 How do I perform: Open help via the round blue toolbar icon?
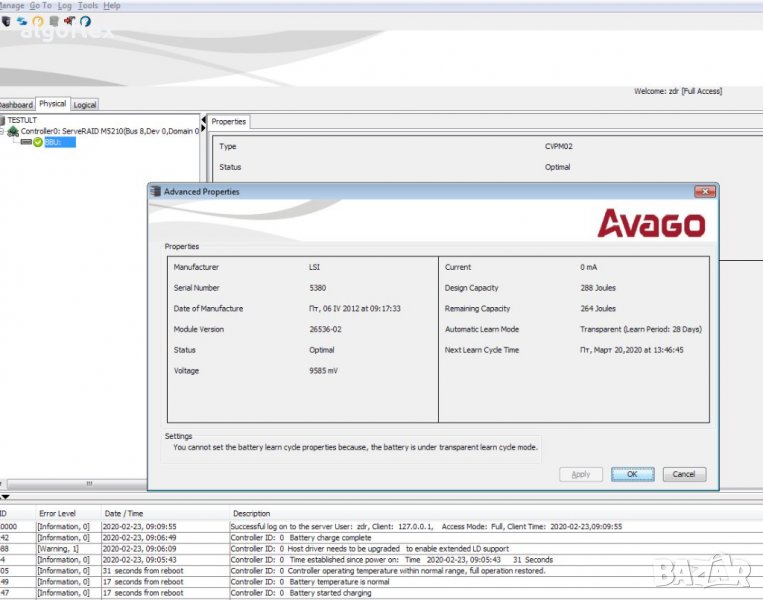click(85, 20)
